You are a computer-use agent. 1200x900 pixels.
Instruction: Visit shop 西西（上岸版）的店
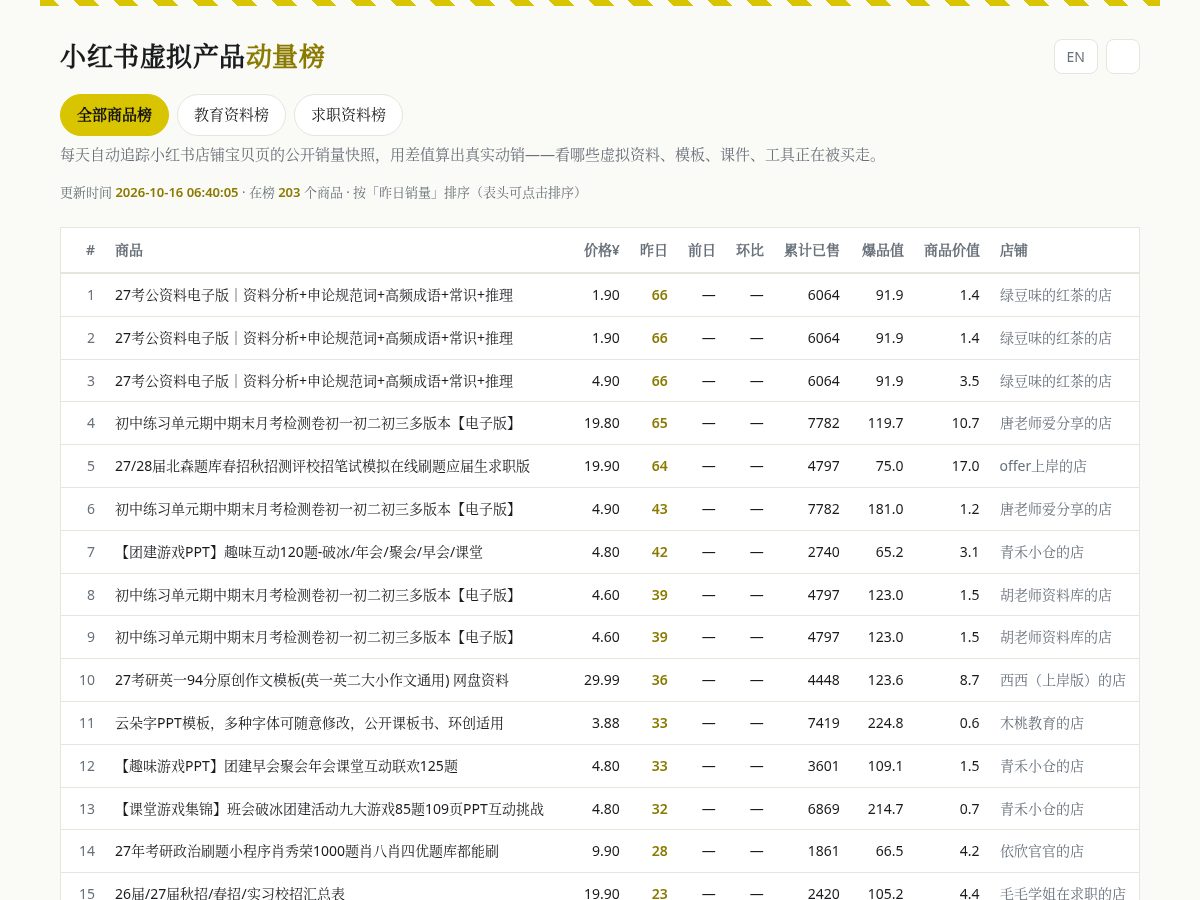1063,680
